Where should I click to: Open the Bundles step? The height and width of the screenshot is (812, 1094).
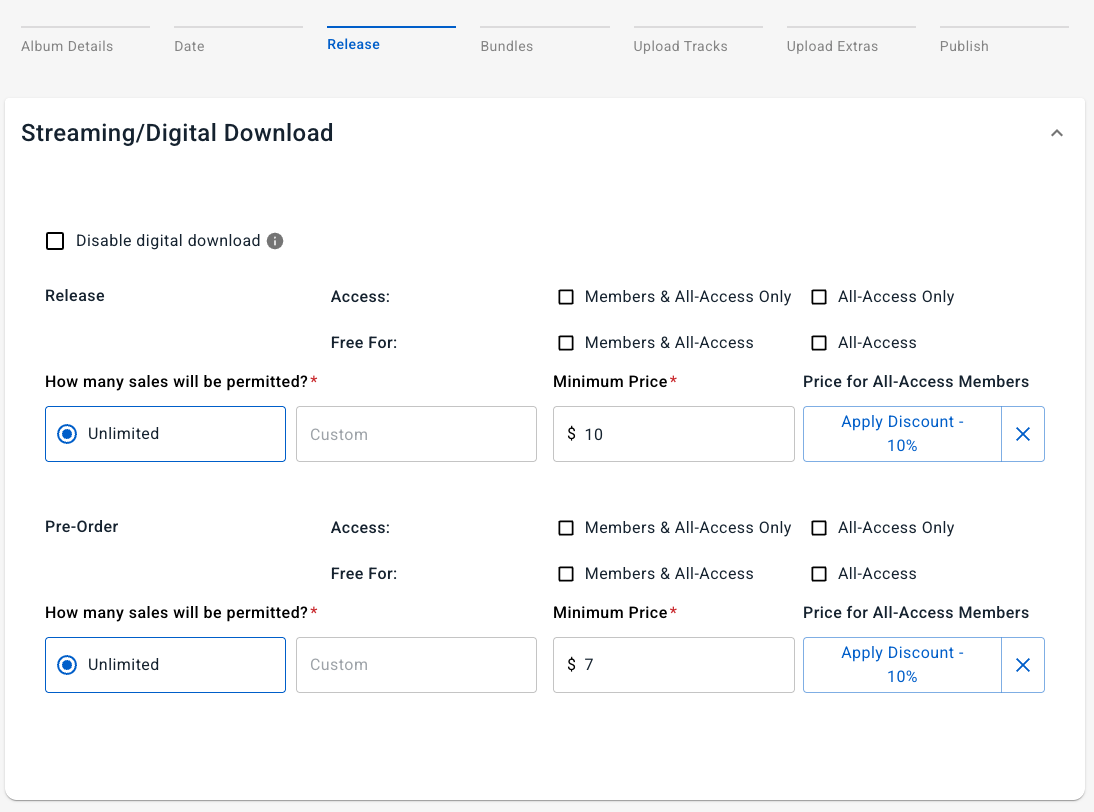(x=507, y=46)
